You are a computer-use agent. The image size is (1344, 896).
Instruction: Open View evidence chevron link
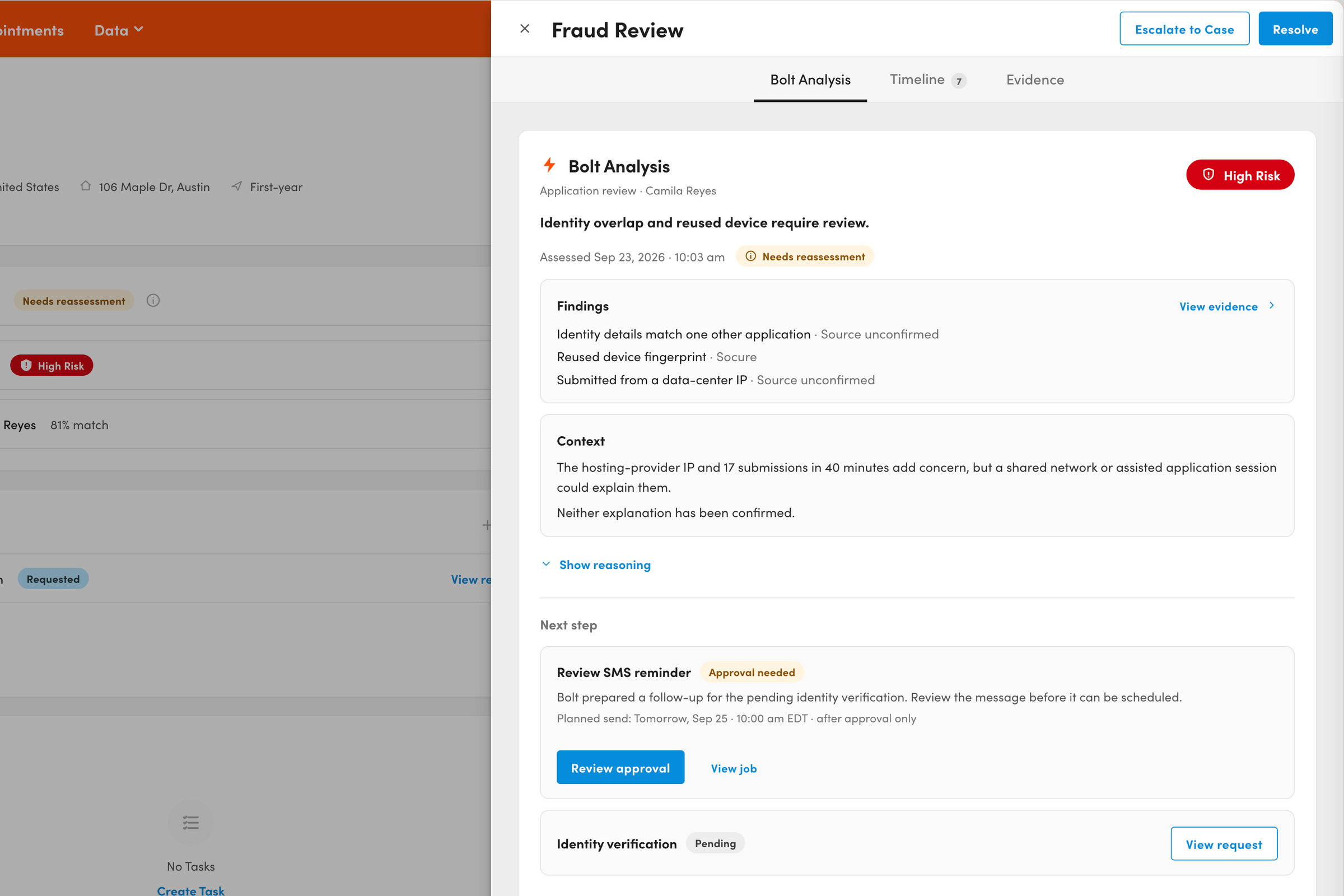(x=1228, y=306)
